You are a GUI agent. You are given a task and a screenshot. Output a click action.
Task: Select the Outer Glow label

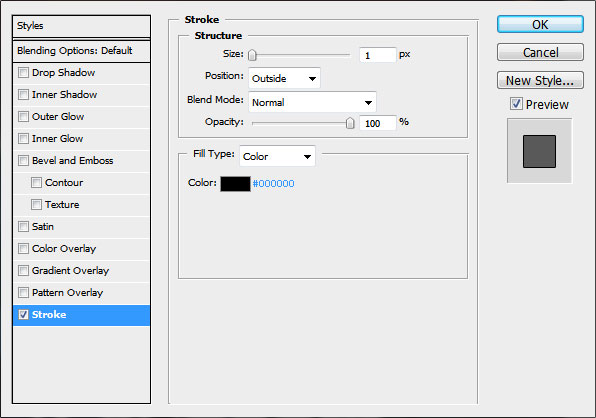coord(58,117)
